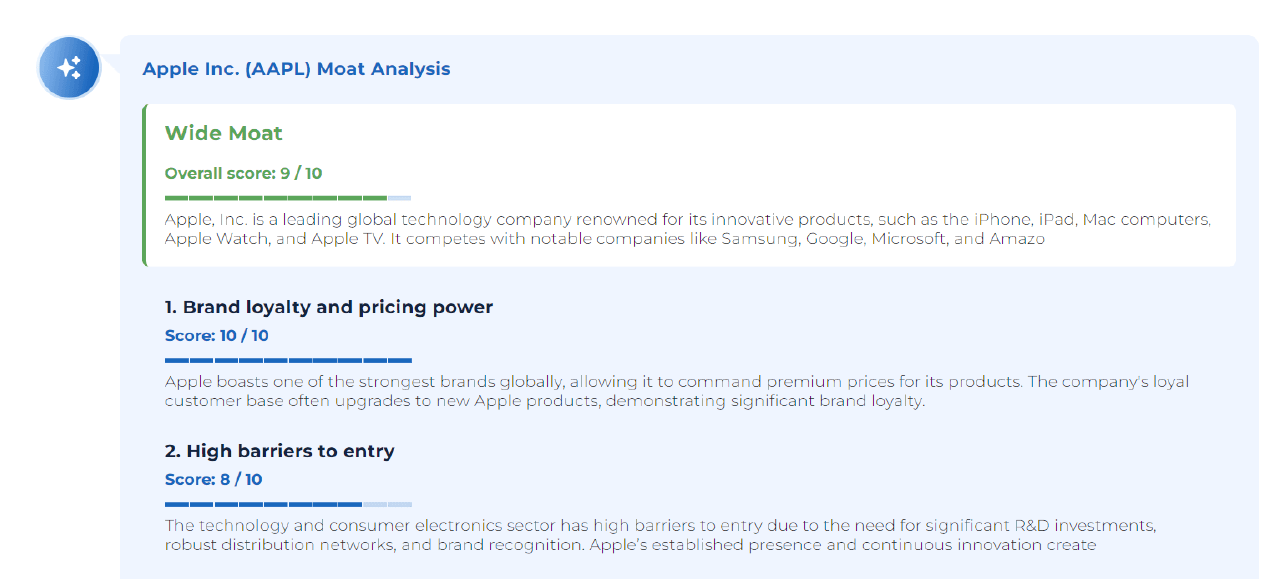Screen dimensions: 1285x587
Task: Open the High barriers to entry heading
Action: [279, 451]
